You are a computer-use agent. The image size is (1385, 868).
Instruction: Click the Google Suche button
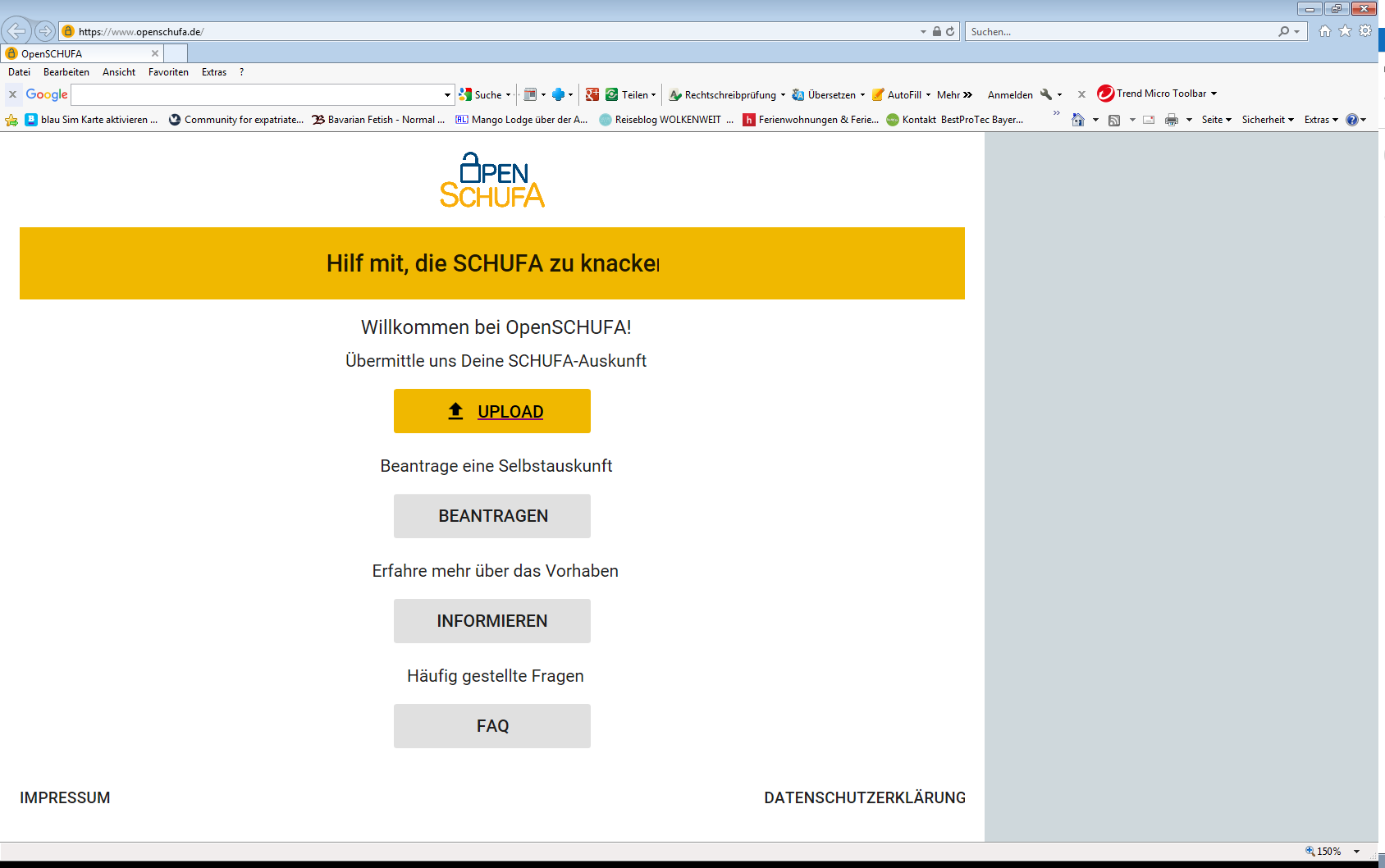481,94
